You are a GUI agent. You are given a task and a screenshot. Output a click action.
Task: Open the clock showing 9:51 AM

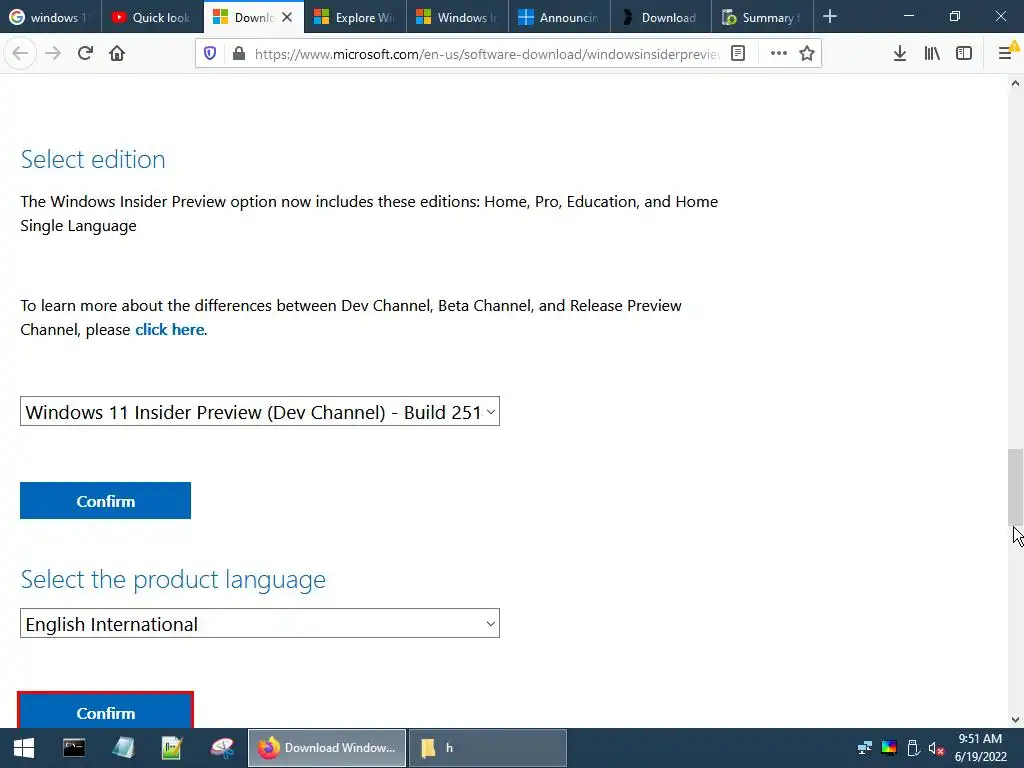[980, 748]
